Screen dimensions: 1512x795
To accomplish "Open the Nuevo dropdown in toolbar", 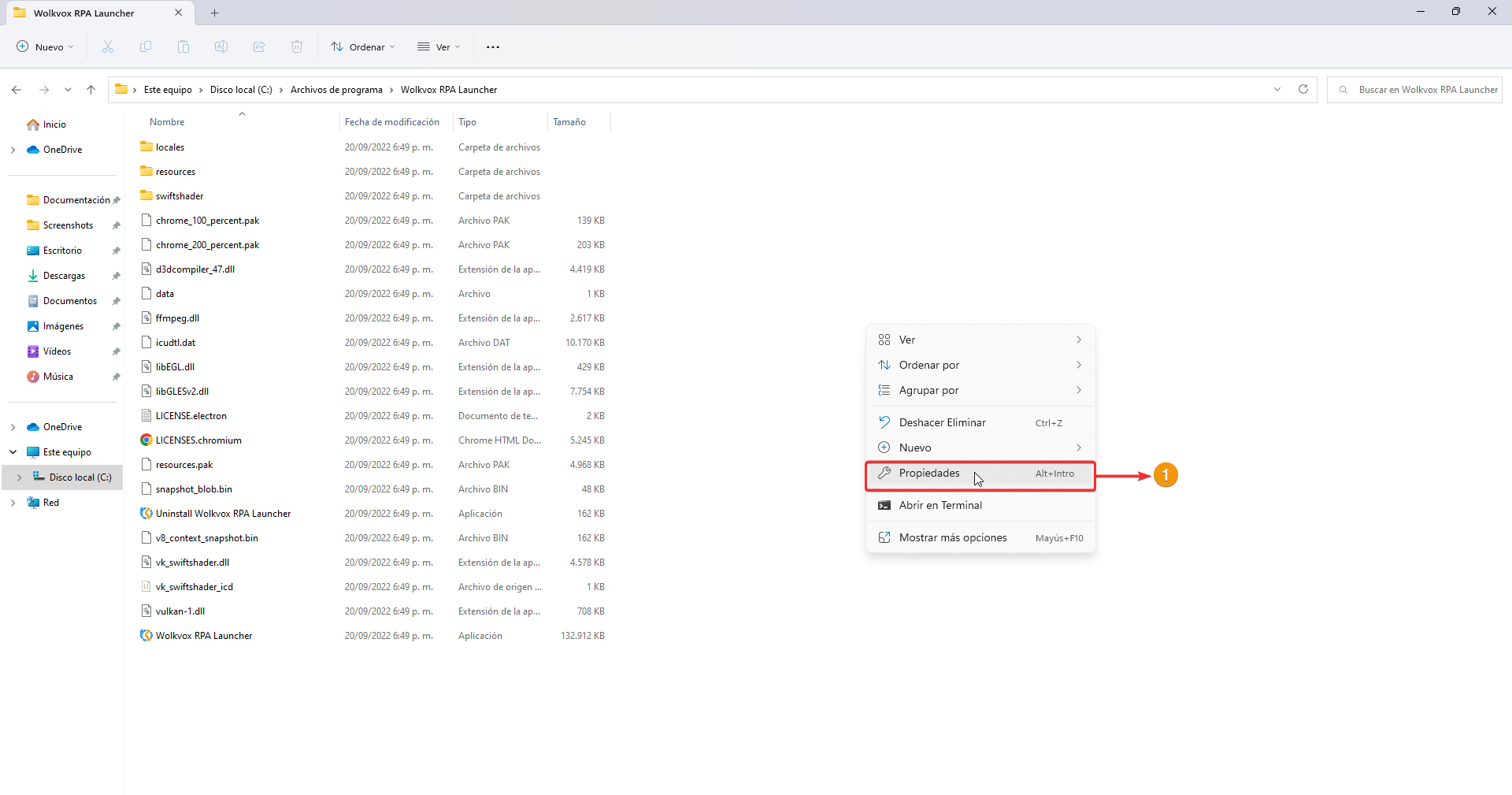I will click(45, 46).
